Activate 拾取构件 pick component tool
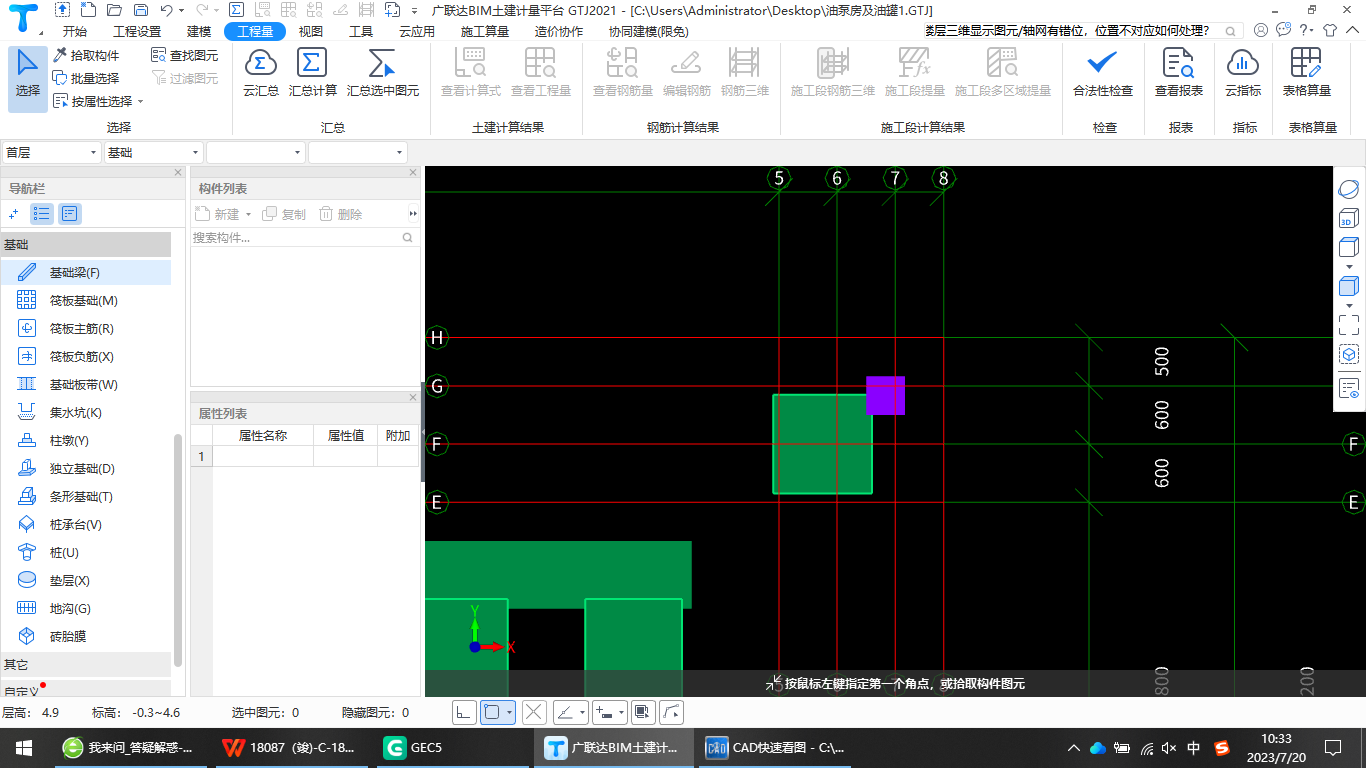This screenshot has width=1366, height=768. 86,55
